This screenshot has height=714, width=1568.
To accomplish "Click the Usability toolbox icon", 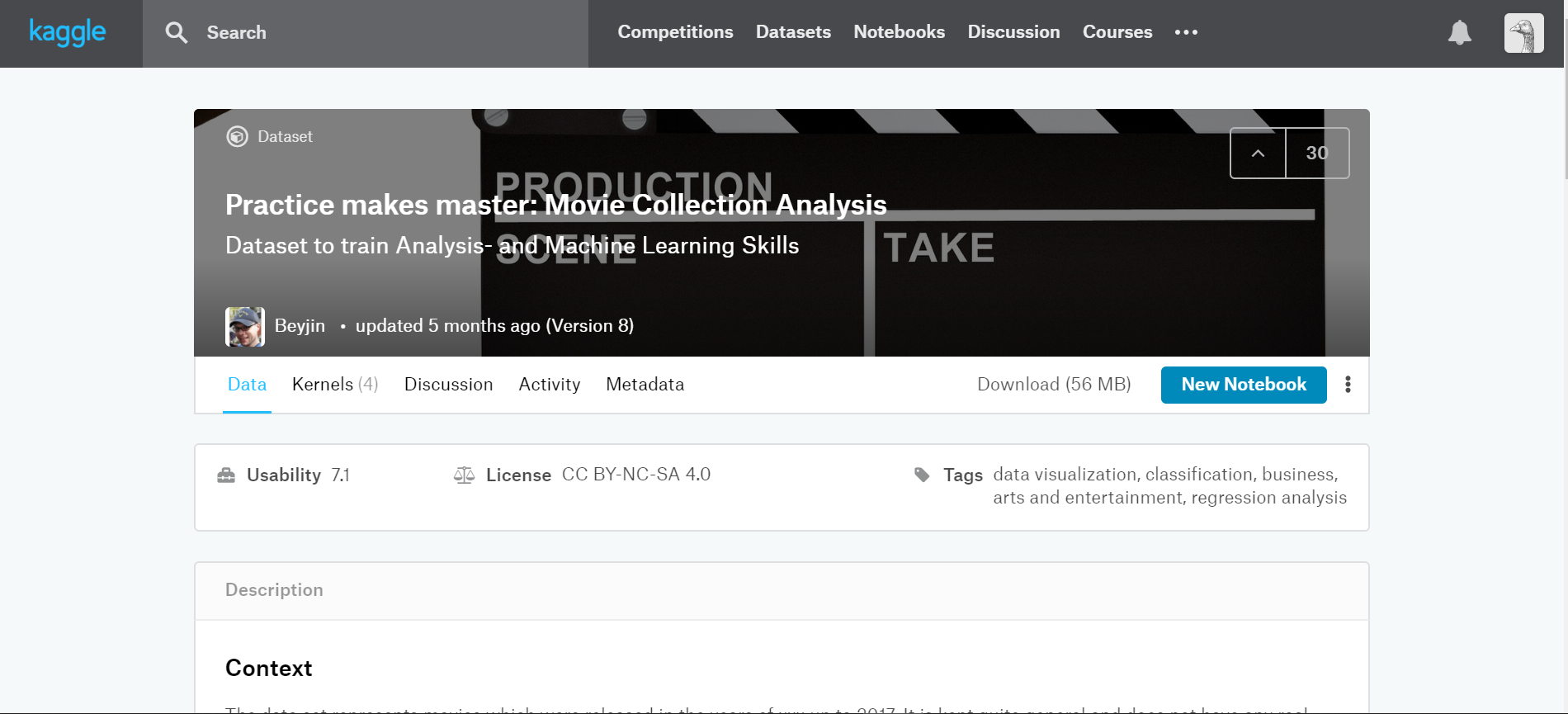I will 226,475.
